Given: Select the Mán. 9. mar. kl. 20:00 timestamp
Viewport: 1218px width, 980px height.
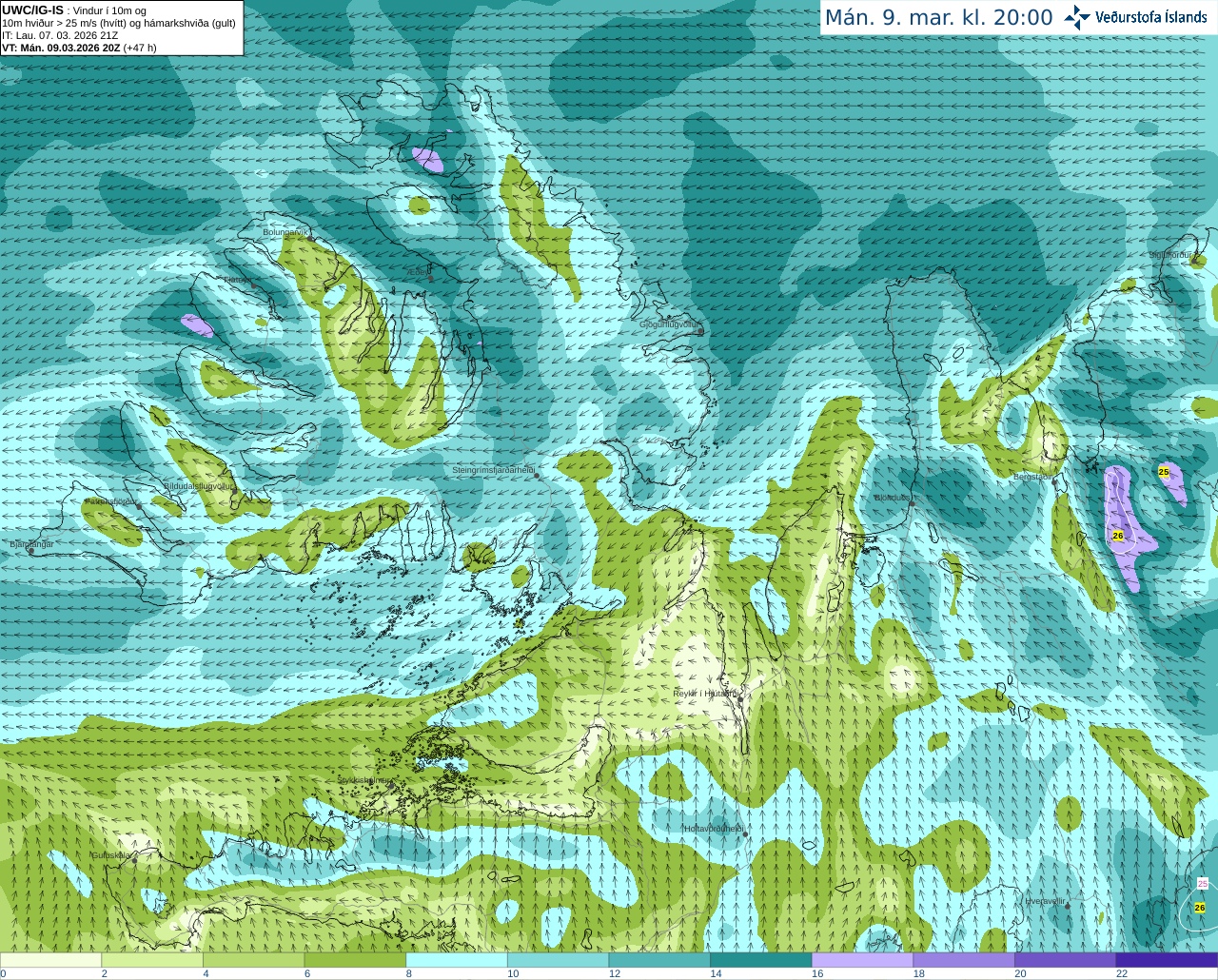Looking at the screenshot, I should tap(938, 18).
